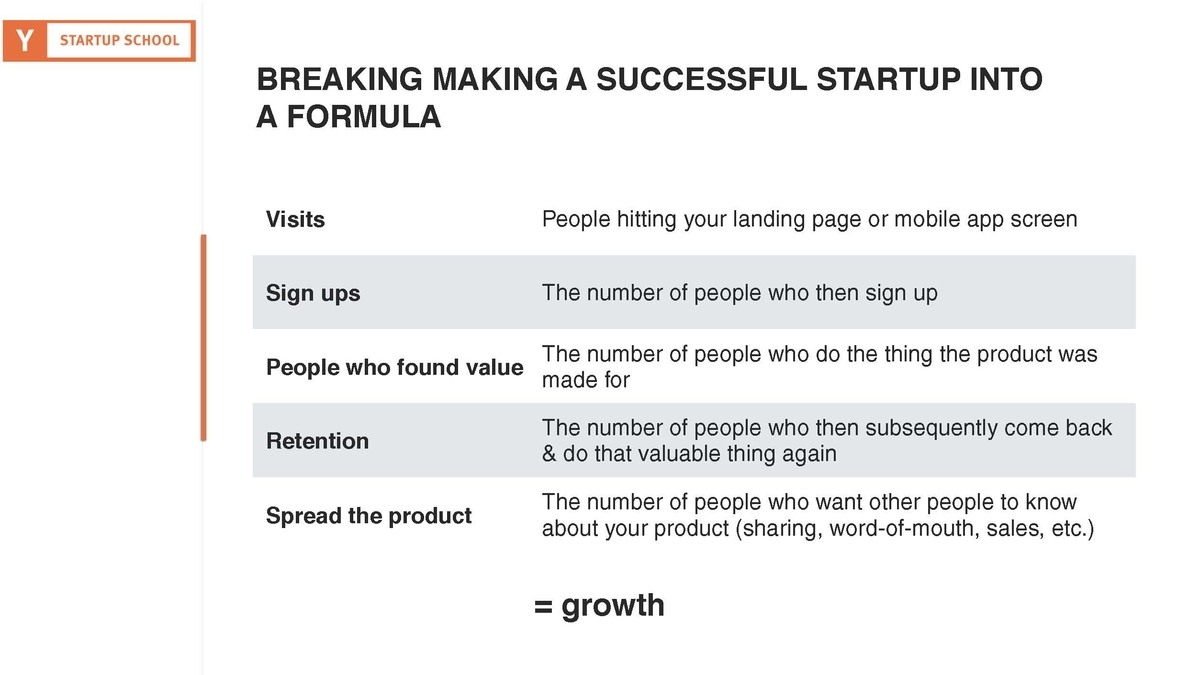Click the white letter Y in logo
Screen dimensions: 1200x675
pyautogui.click(x=24, y=41)
